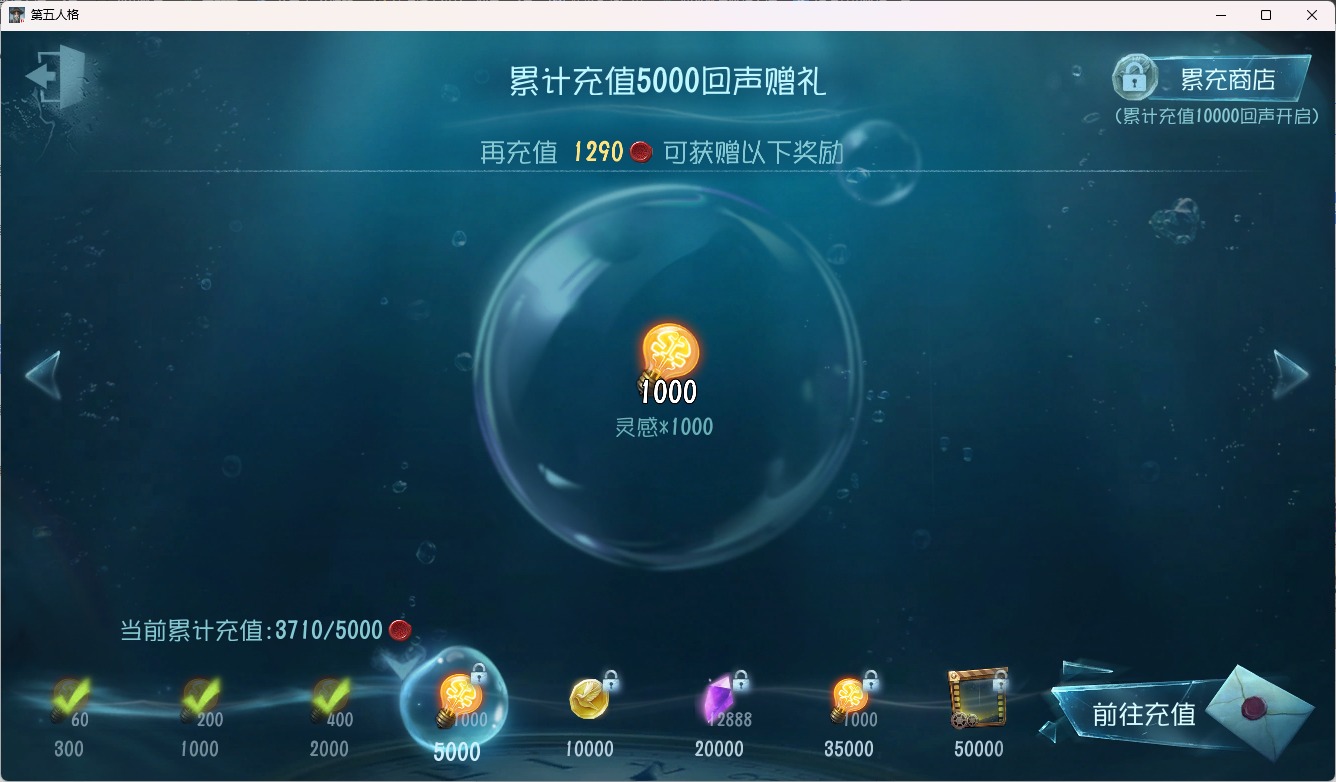The width and height of the screenshot is (1336, 782).
Task: Click the 50000 tier number label
Action: [978, 749]
